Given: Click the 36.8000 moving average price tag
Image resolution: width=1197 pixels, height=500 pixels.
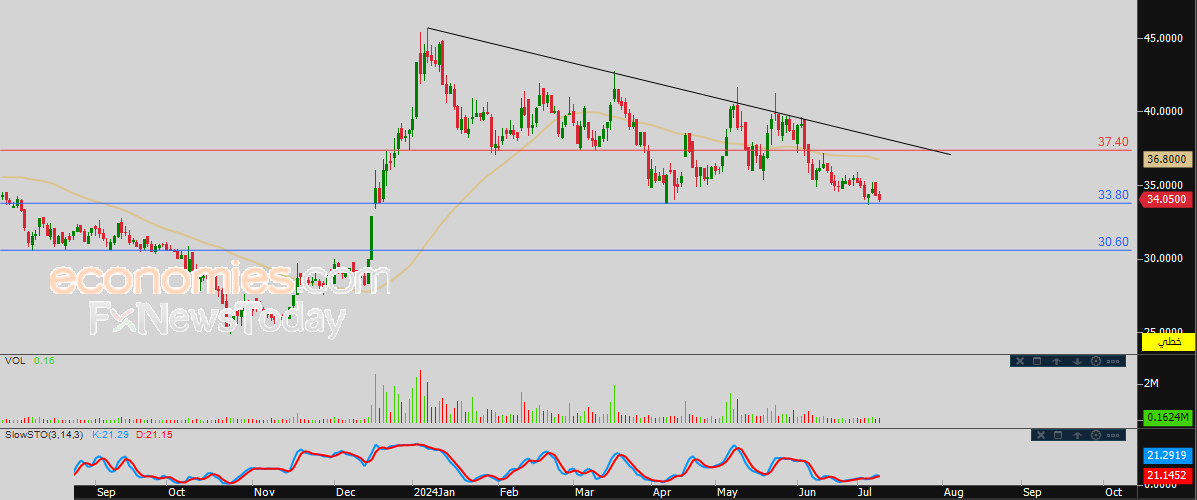Looking at the screenshot, I should coord(1166,160).
